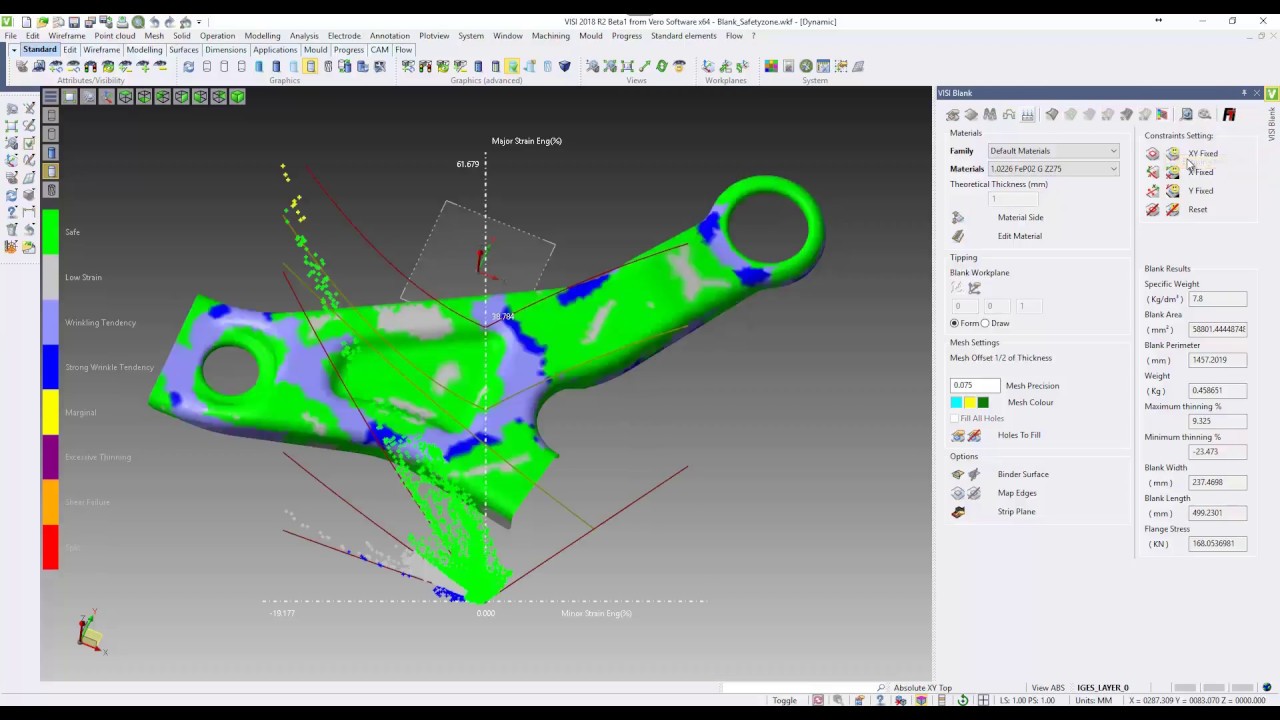This screenshot has height=720, width=1280.
Task: Click the Flange Stress value field
Action: (x=1218, y=544)
